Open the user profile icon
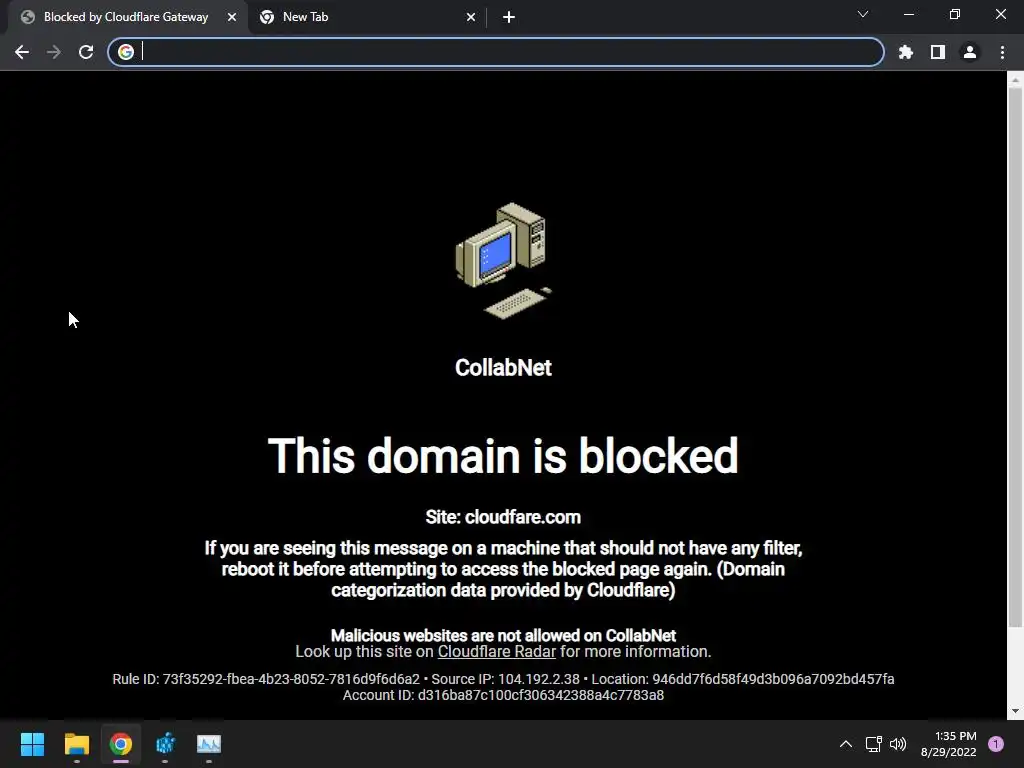 click(970, 52)
